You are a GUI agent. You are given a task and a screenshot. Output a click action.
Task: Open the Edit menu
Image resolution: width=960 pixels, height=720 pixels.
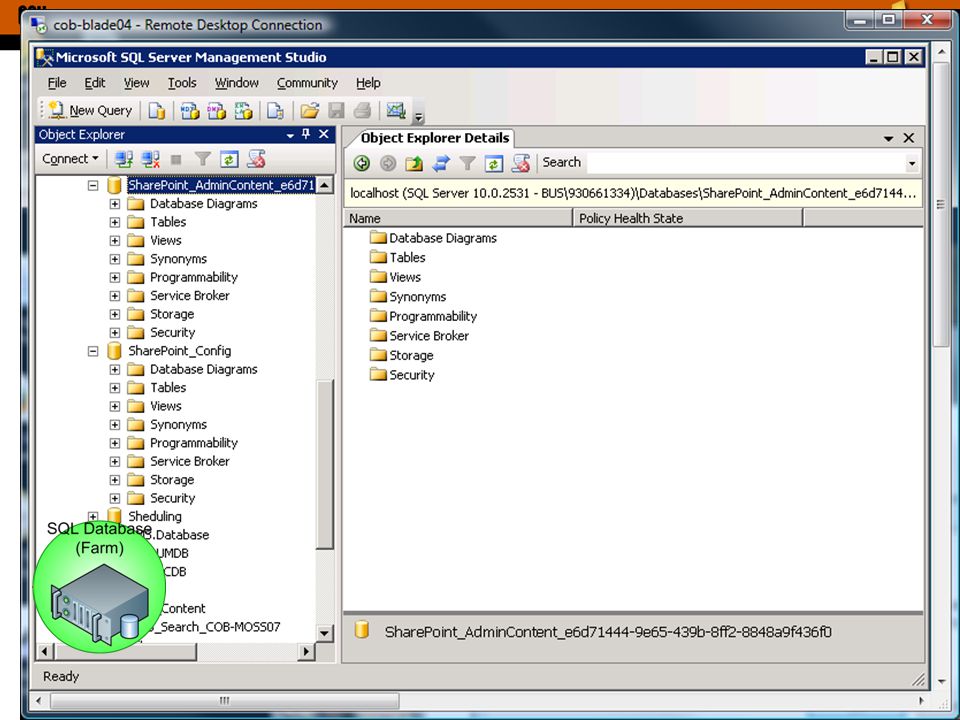coord(94,83)
